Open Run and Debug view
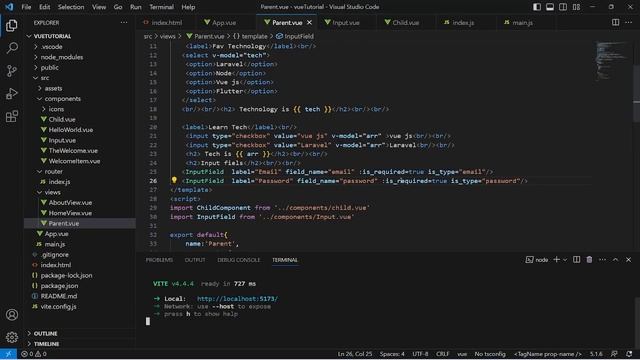The width and height of the screenshot is (640, 360). (11, 94)
